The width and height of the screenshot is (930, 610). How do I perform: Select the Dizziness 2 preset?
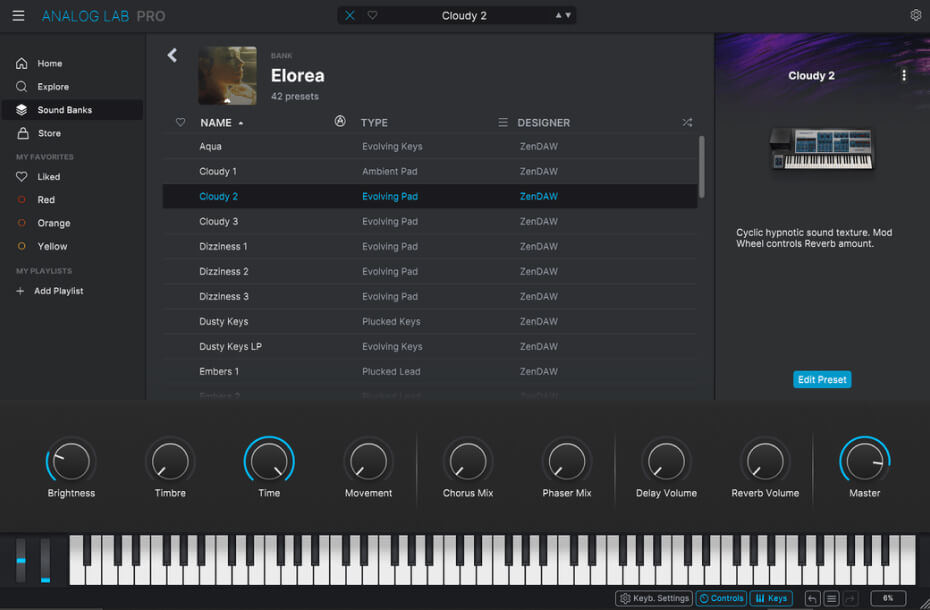[x=429, y=271]
